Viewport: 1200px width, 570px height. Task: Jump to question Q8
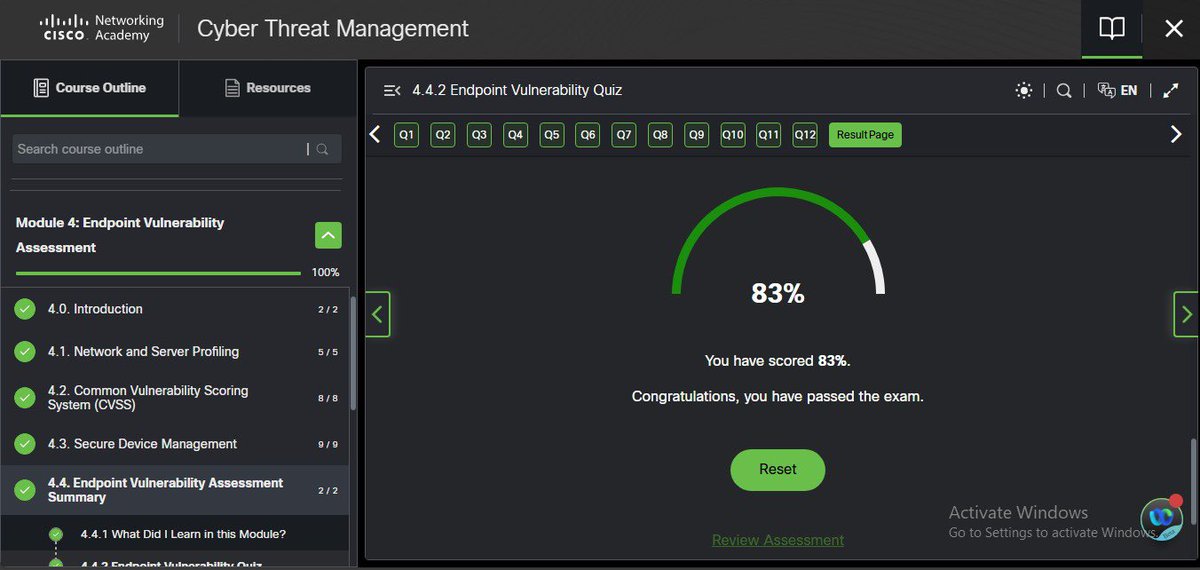click(660, 135)
